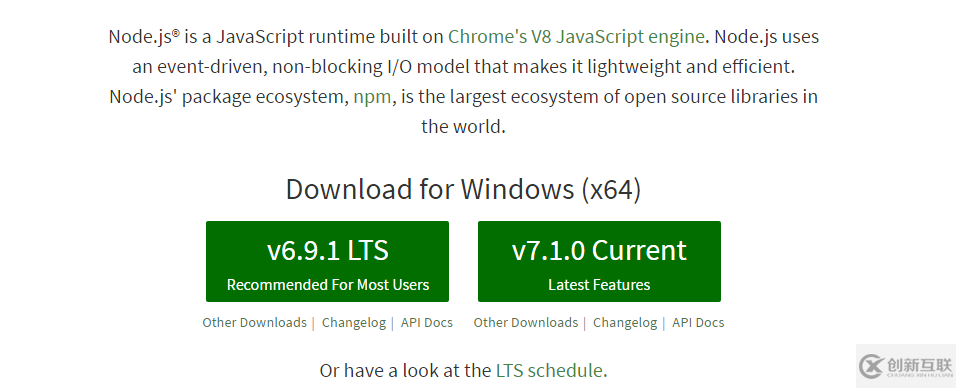Click the 创新互联 watermark text

click(x=919, y=365)
